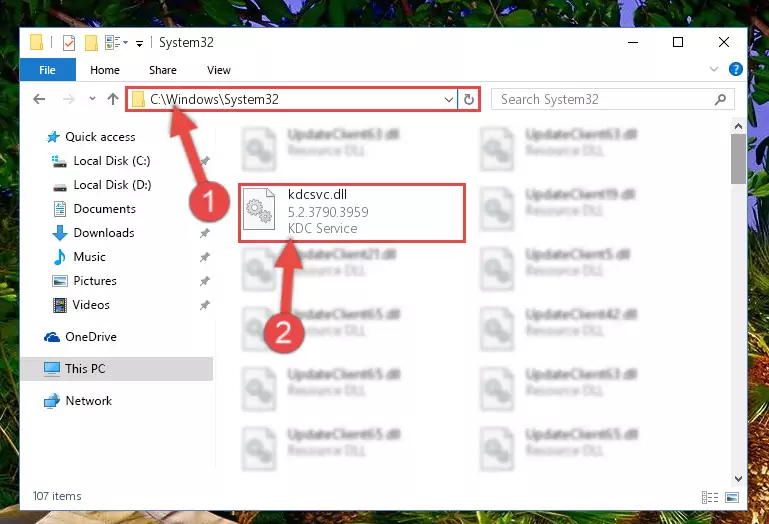Expand address bar history dropdown
769x524 pixels.
(448, 100)
